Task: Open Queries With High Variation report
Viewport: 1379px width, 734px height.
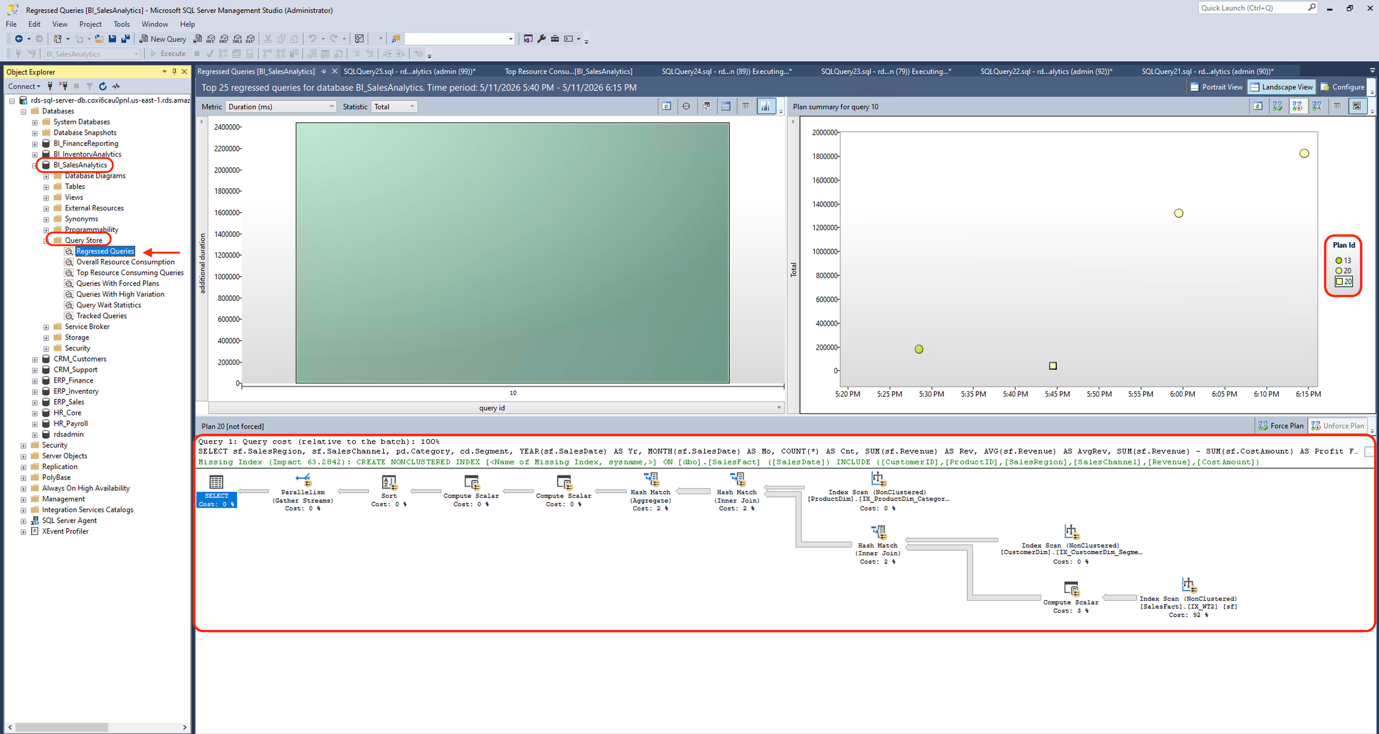Action: [120, 294]
